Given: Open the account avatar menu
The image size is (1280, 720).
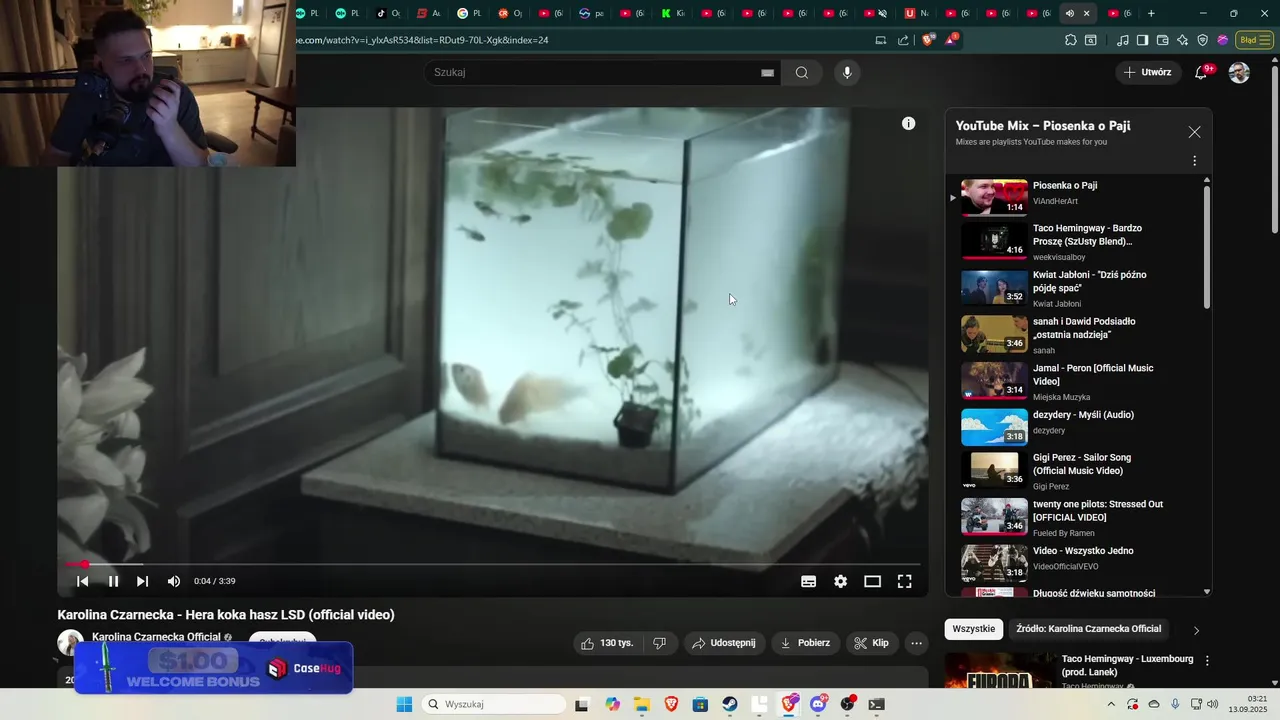Looking at the screenshot, I should pyautogui.click(x=1239, y=72).
